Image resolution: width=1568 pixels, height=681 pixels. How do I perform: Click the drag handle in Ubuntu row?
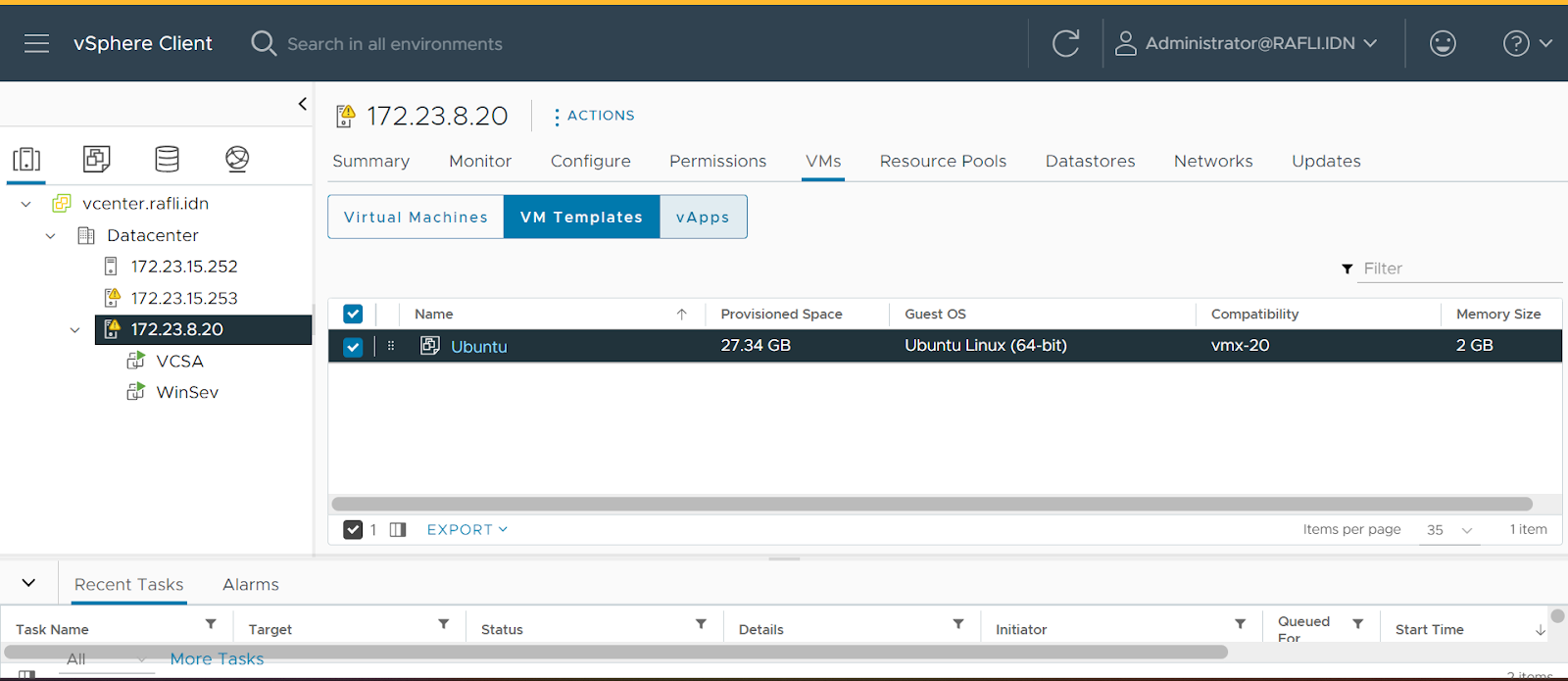pos(391,346)
